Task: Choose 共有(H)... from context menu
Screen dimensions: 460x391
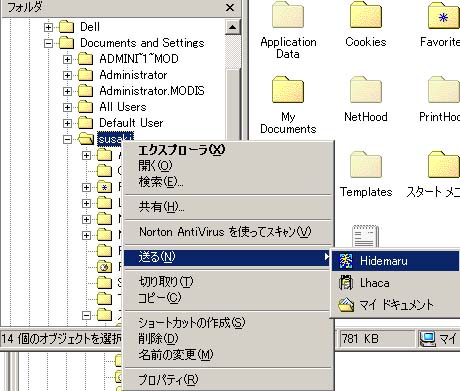Action: (228, 207)
